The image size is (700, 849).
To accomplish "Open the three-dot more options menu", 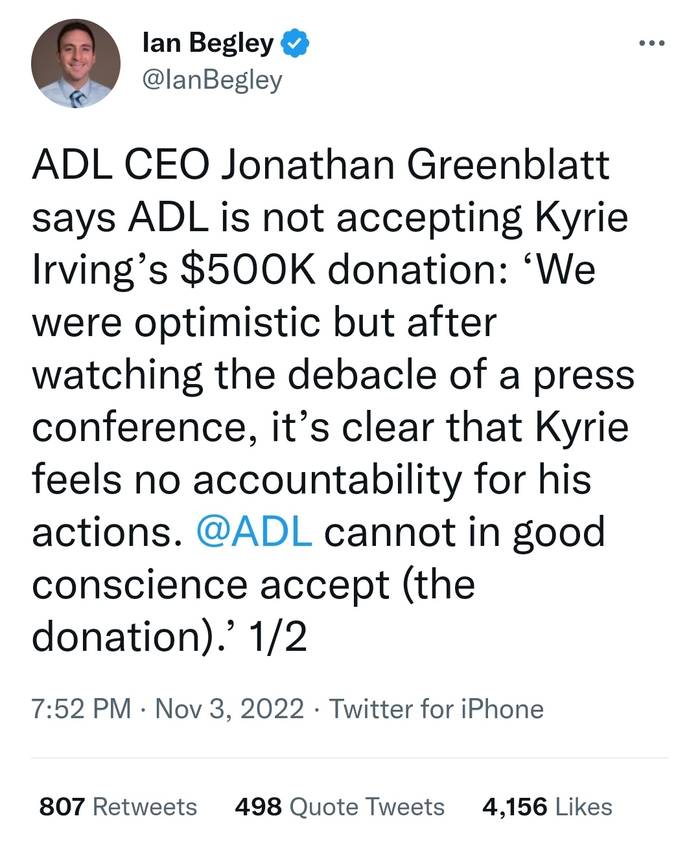I will coord(651,43).
